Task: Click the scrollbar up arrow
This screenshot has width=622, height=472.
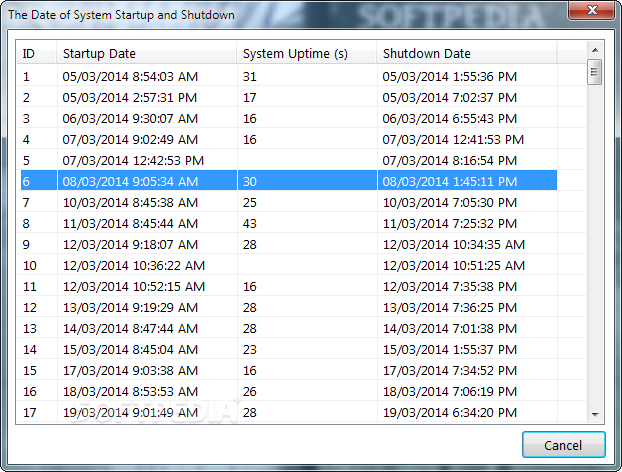Action: point(595,50)
